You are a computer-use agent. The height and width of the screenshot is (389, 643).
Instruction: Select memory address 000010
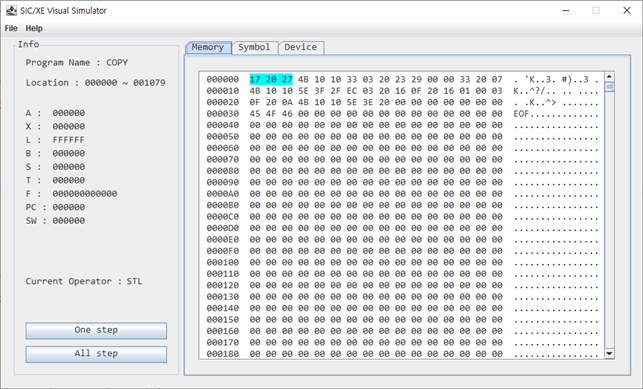click(x=223, y=91)
